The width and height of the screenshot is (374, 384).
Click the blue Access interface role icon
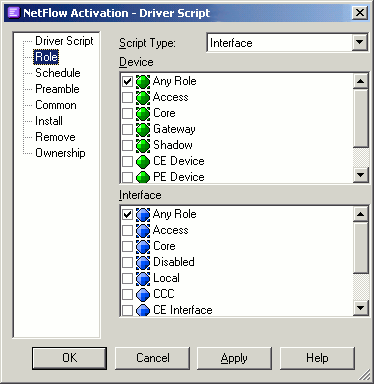143,230
